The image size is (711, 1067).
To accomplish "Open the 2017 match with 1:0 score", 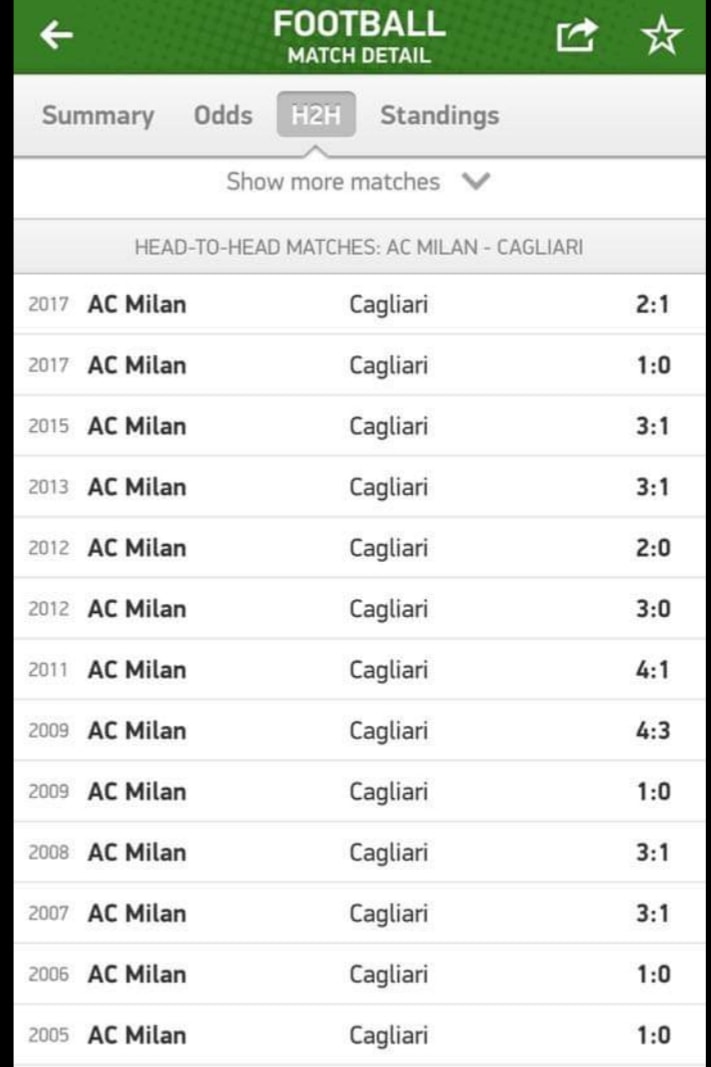I will click(359, 365).
